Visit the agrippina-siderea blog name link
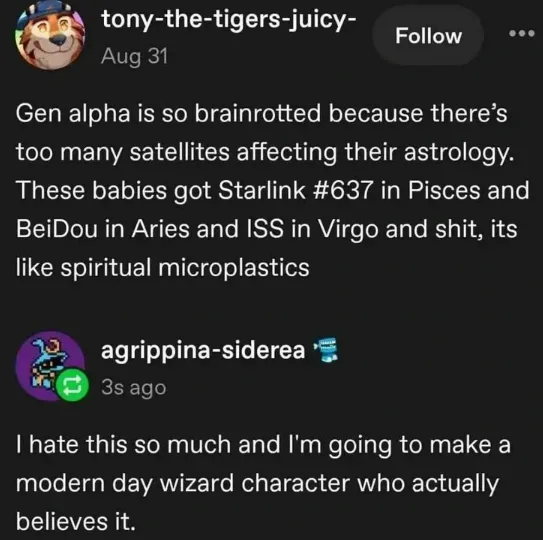 (x=203, y=350)
